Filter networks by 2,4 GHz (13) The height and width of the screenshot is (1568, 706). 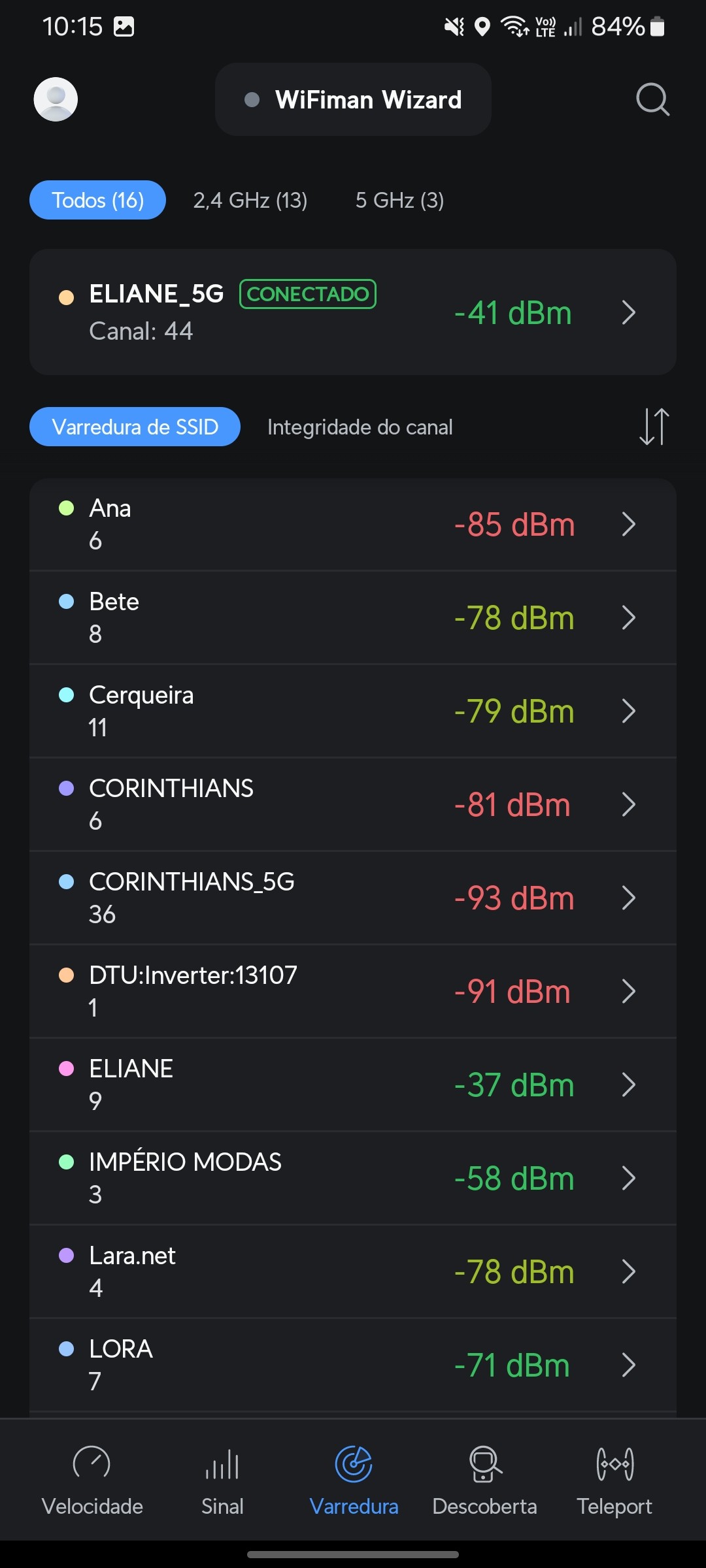pyautogui.click(x=250, y=200)
